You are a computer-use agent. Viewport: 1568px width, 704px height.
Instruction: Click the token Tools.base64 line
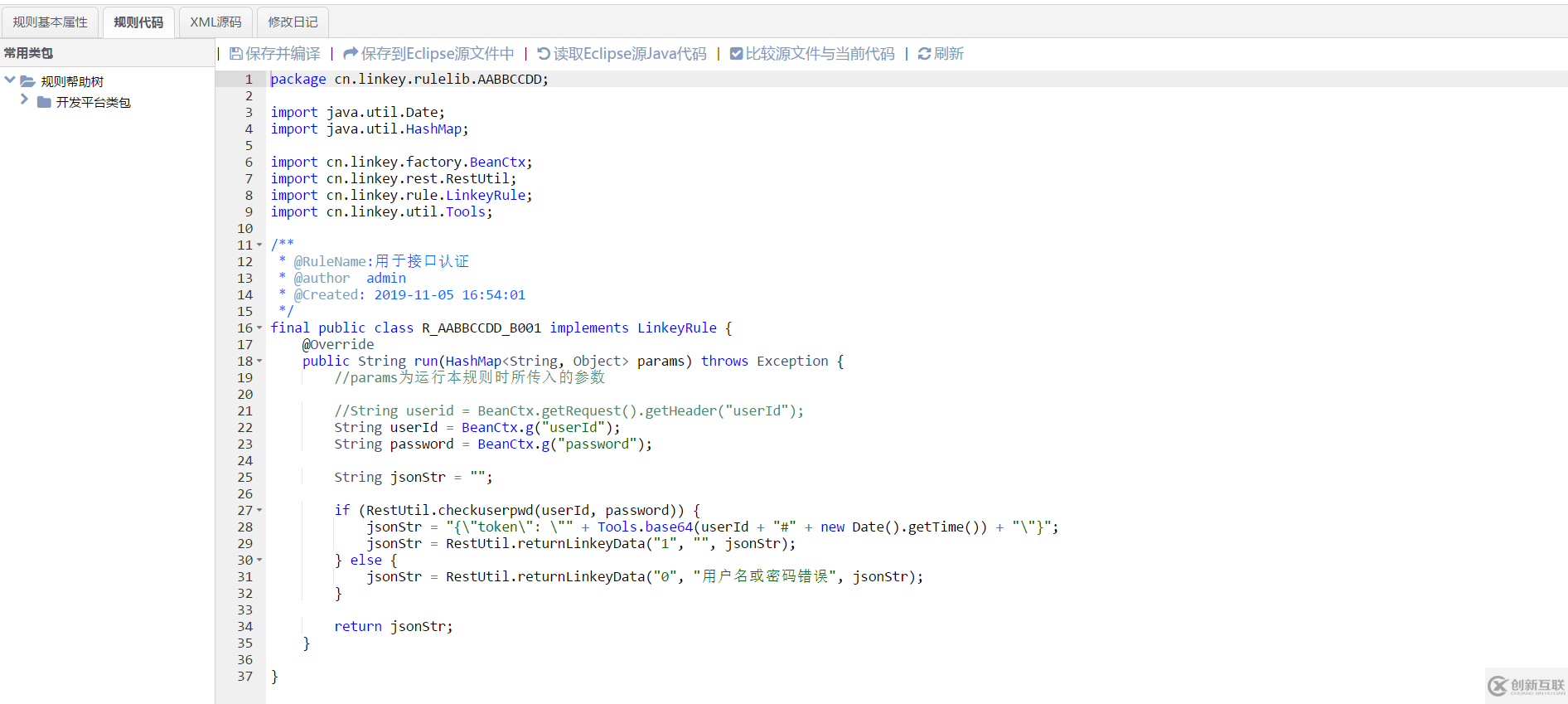(x=713, y=527)
